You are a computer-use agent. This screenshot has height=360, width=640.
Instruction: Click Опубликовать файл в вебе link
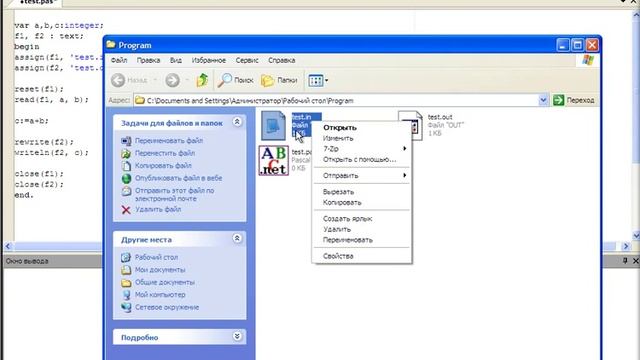point(179,178)
